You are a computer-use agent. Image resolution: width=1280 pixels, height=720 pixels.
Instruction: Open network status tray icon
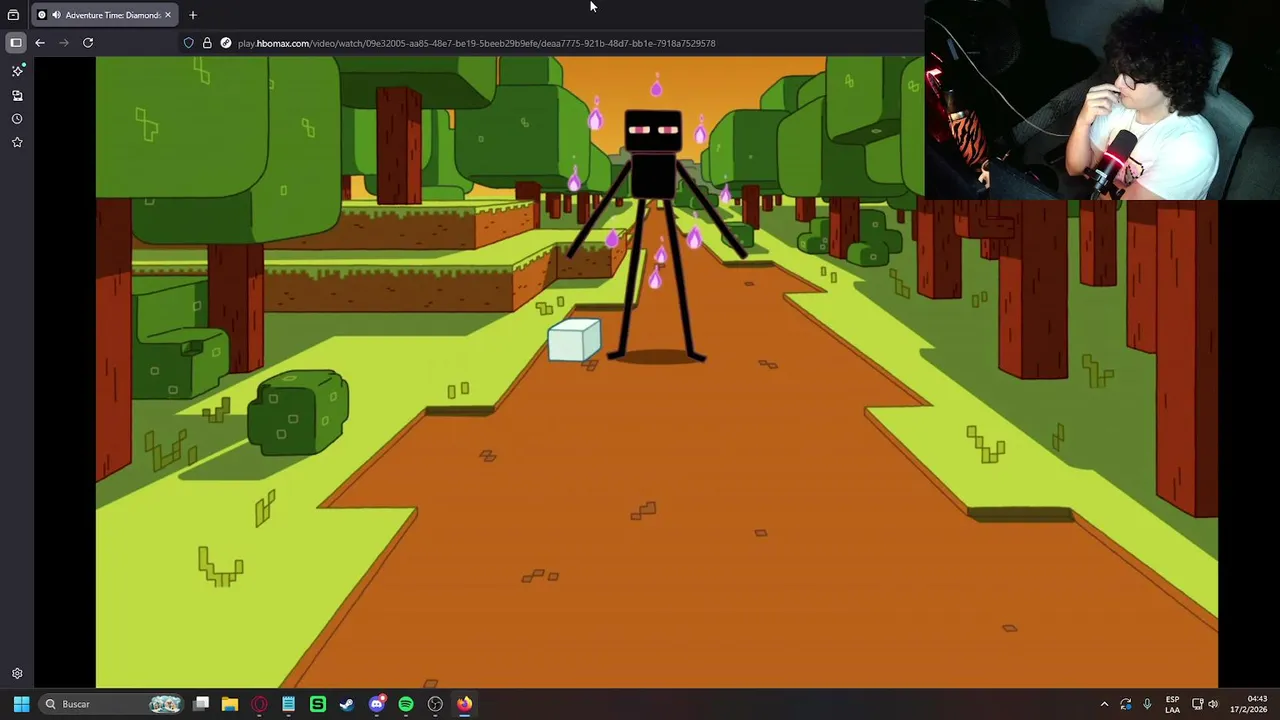1197,704
